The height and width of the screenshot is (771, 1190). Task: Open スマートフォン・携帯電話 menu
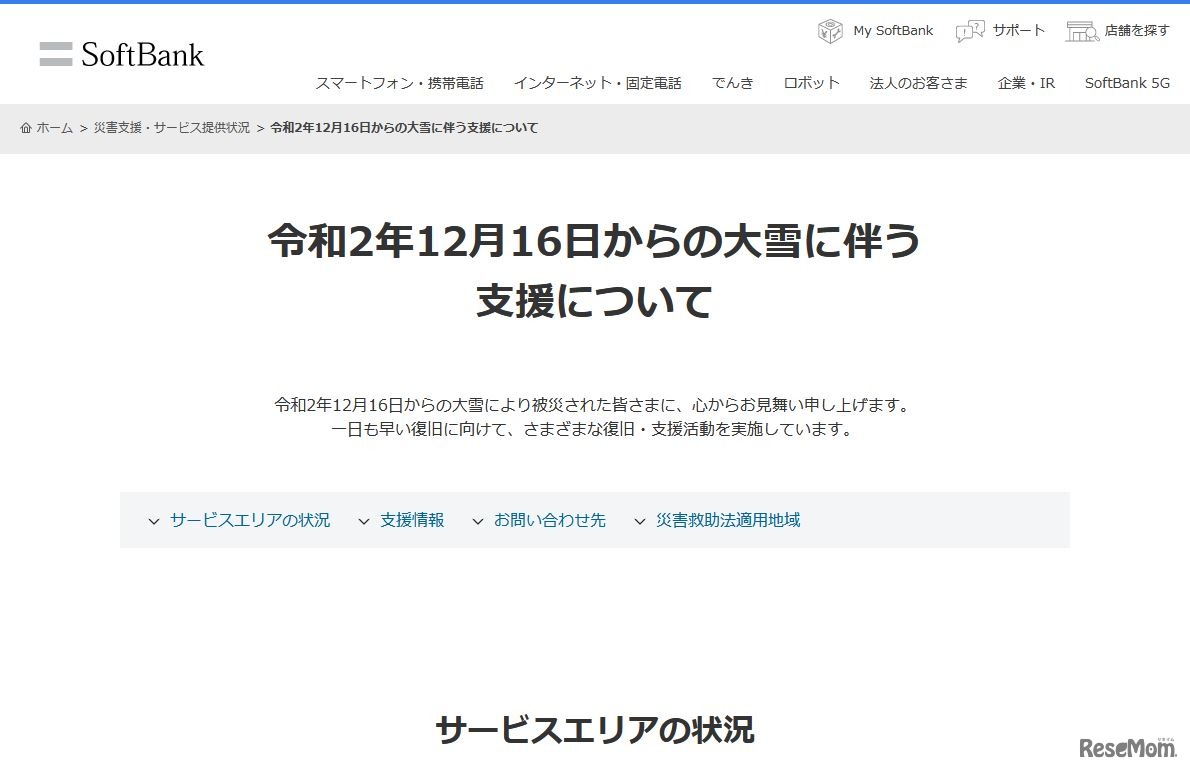point(399,83)
